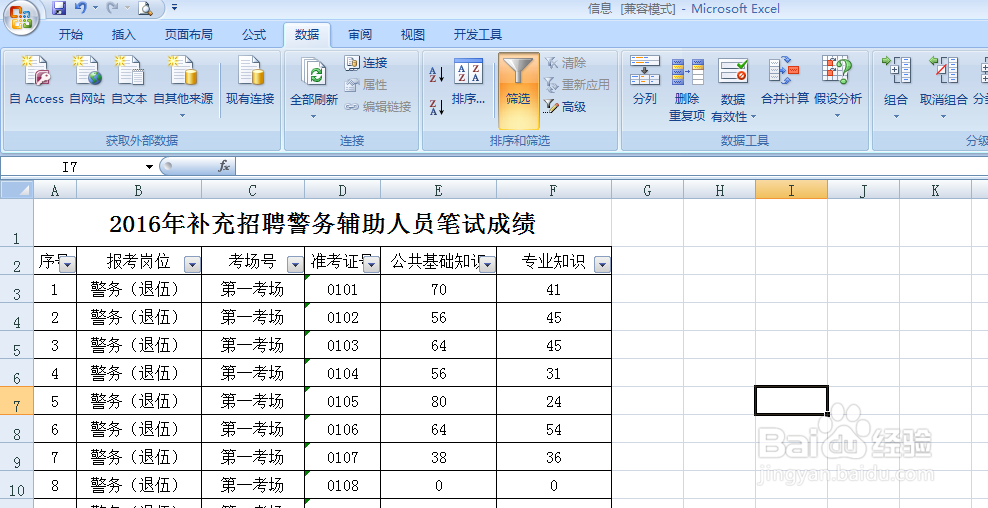
Task: Open the 排序 sort dialog
Action: tap(468, 82)
